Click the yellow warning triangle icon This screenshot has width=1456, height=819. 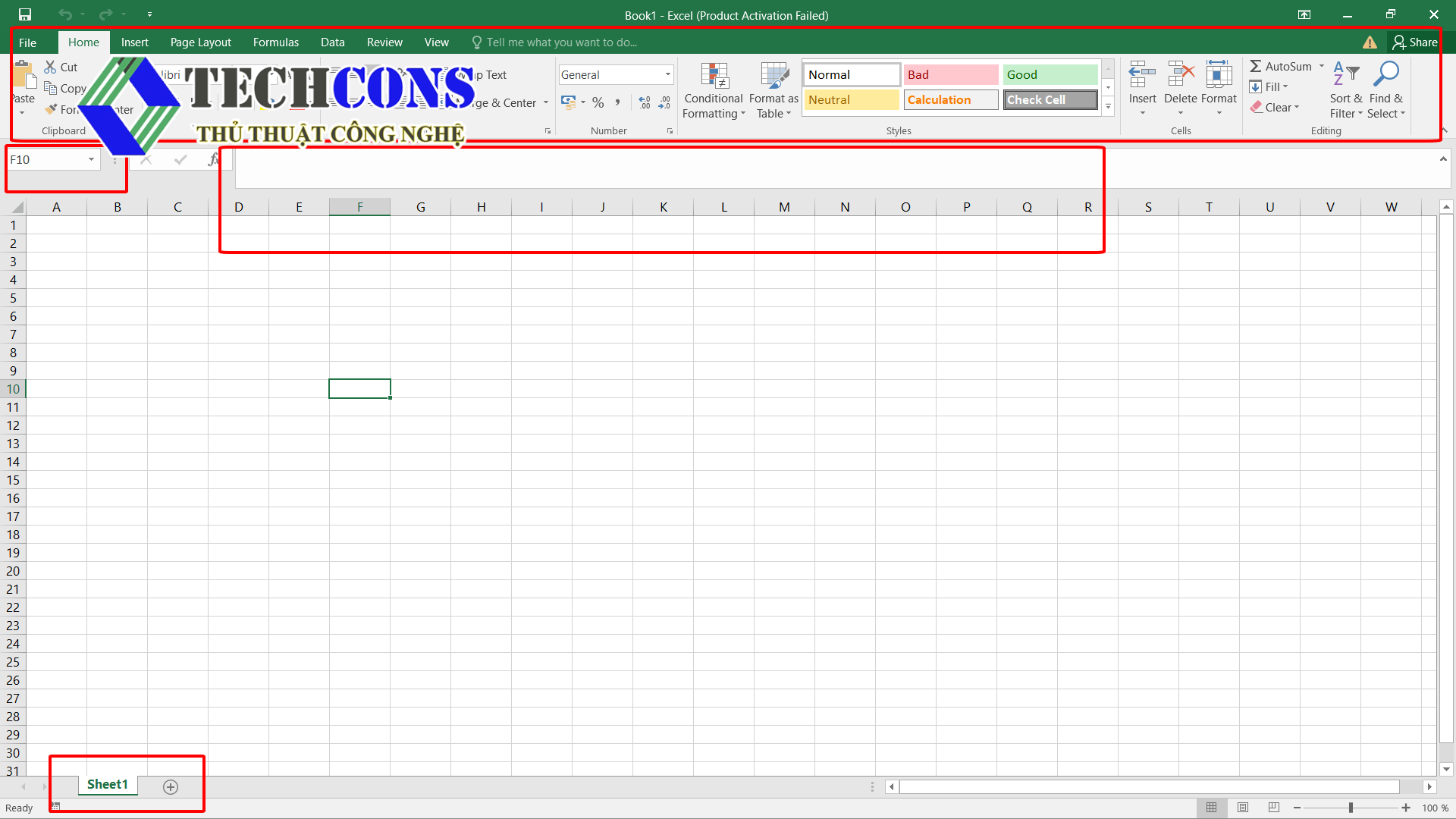(x=1370, y=42)
